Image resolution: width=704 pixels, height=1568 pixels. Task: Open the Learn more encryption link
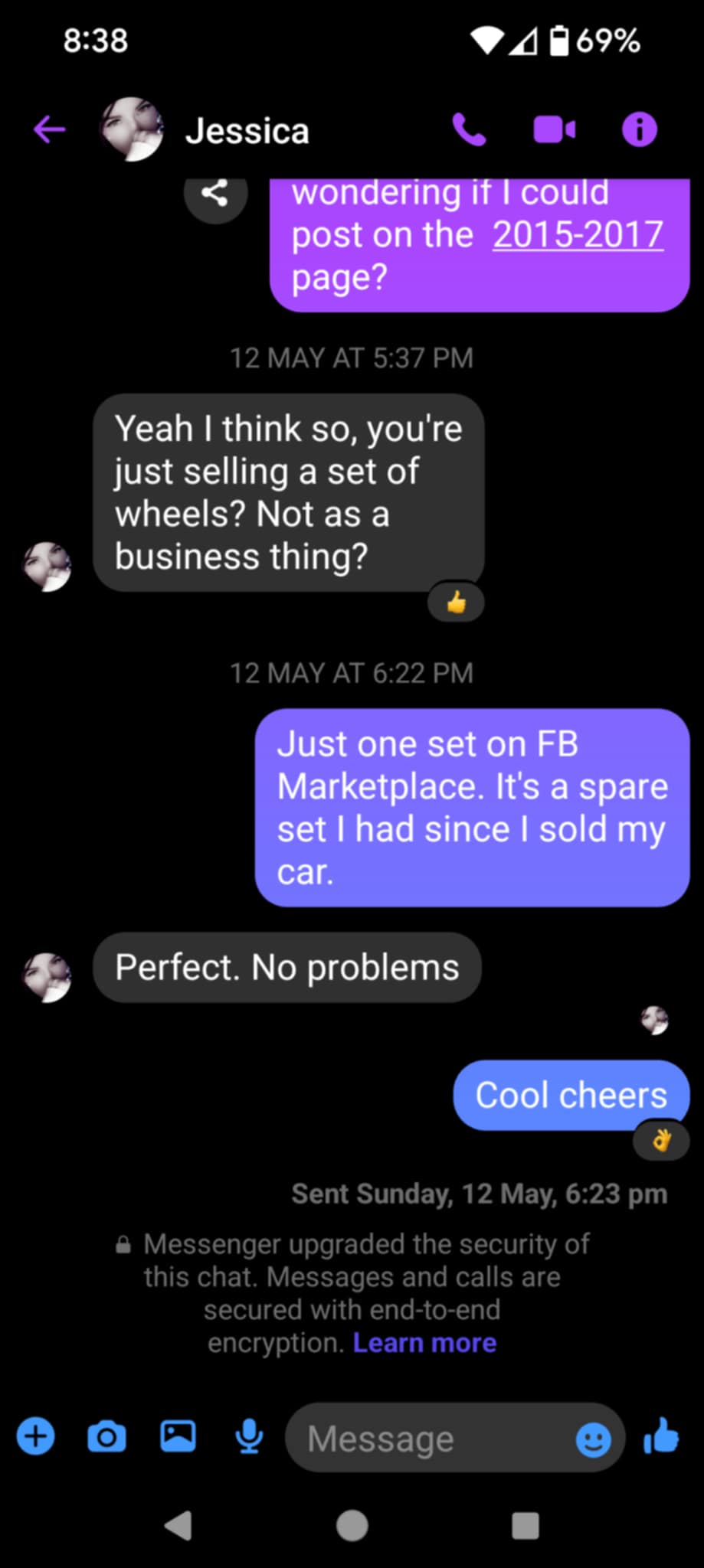424,1343
